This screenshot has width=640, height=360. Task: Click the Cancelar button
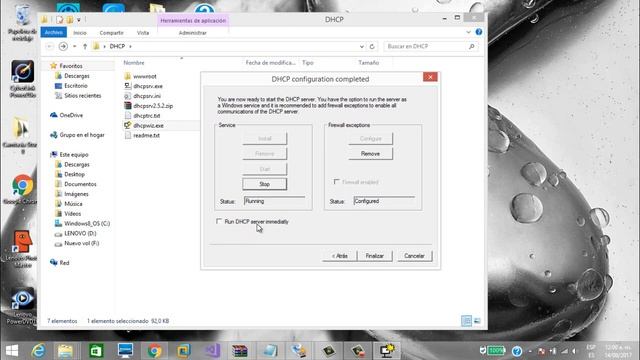(414, 256)
